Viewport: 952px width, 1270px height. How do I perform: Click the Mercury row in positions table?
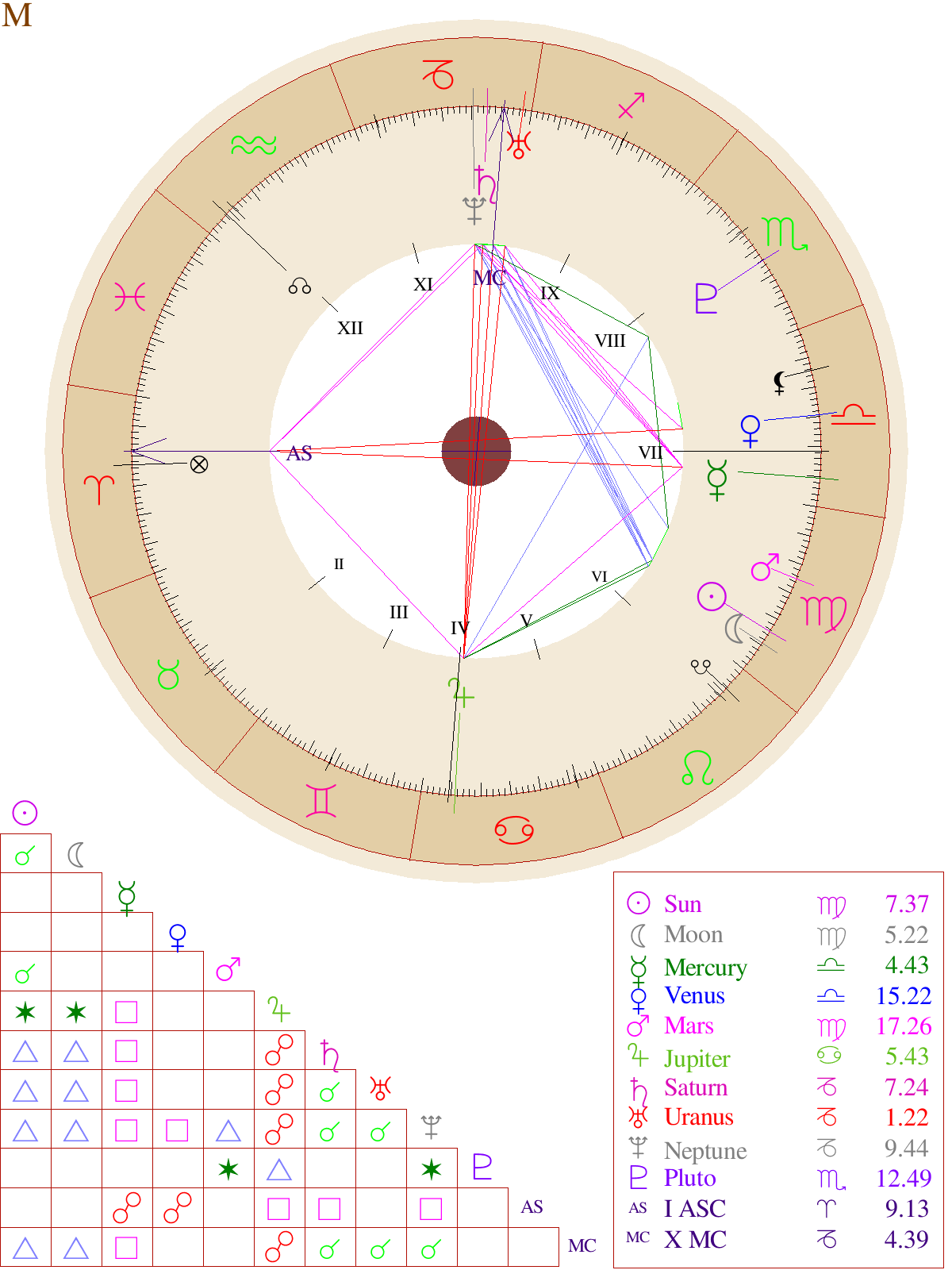[x=777, y=967]
